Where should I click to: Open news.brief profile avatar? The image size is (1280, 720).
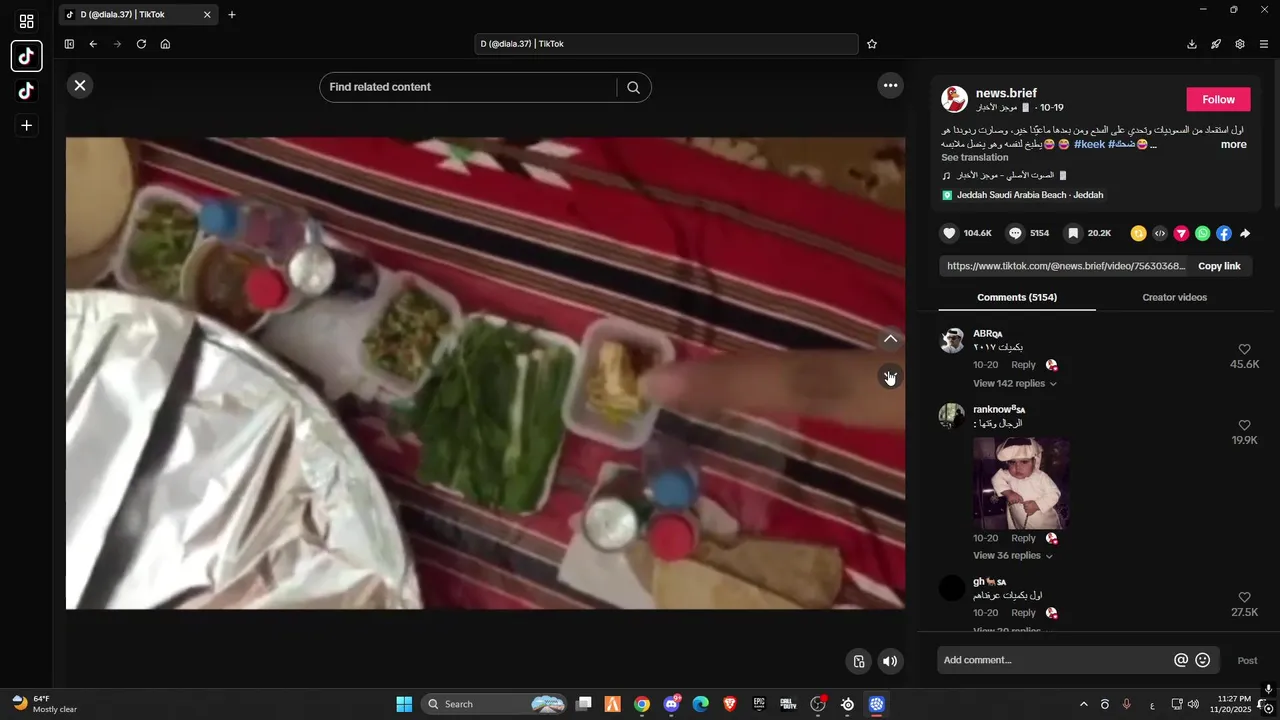(954, 99)
